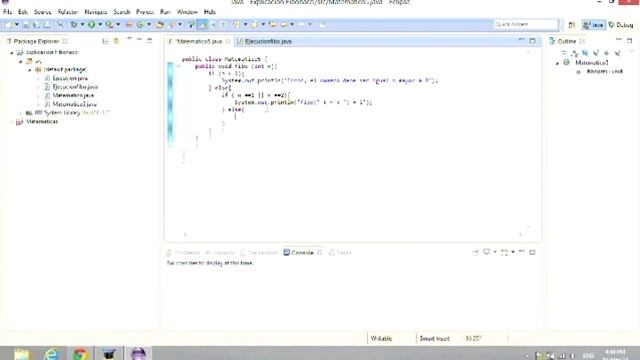Expand the Matematicas project

tap(12, 122)
